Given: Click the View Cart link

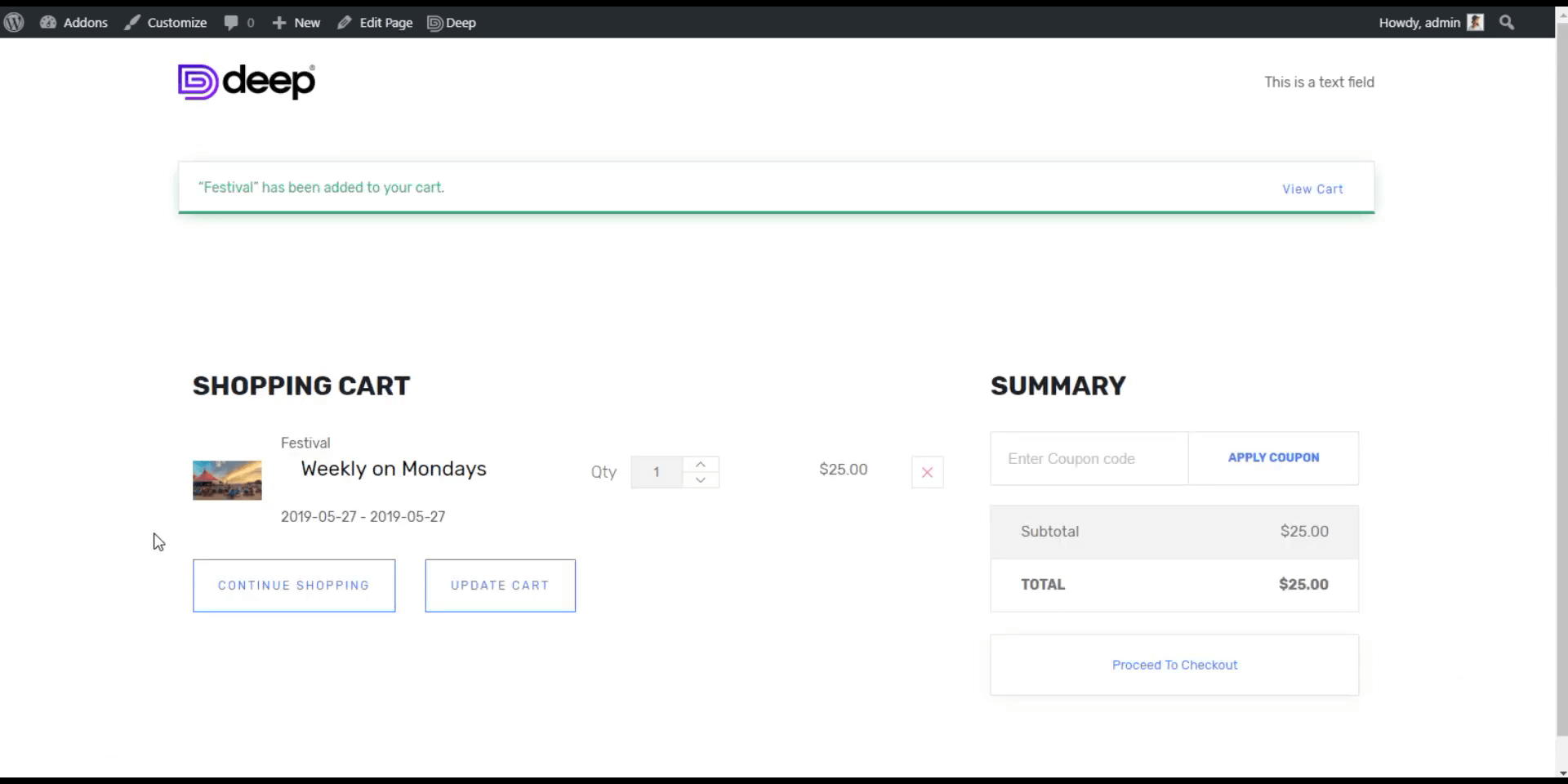Looking at the screenshot, I should [x=1312, y=189].
